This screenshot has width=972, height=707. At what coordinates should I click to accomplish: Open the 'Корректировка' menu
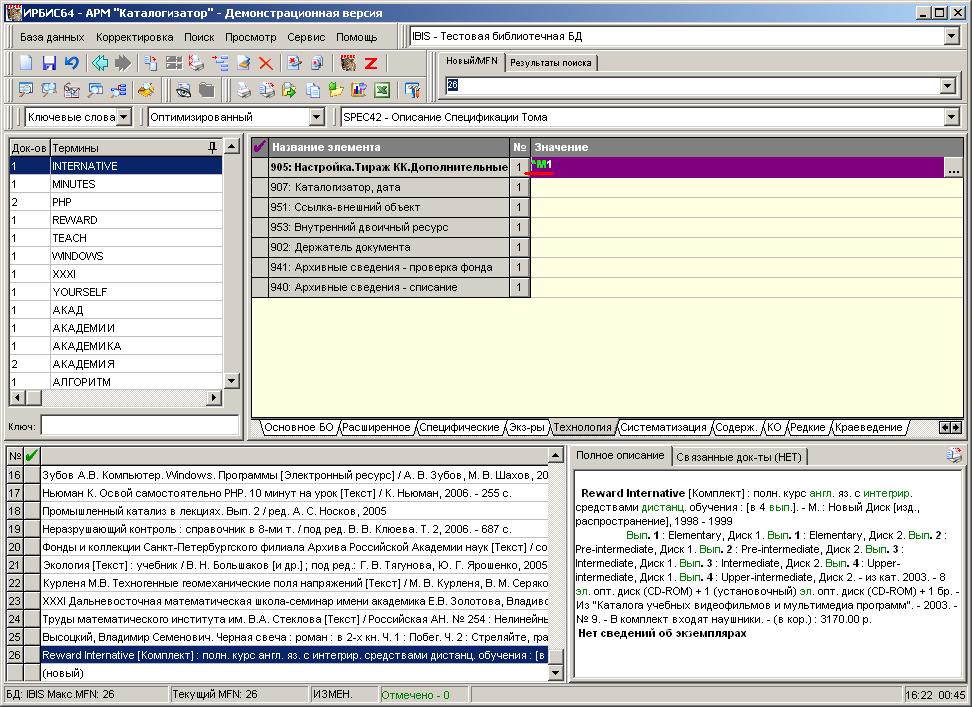click(x=134, y=37)
